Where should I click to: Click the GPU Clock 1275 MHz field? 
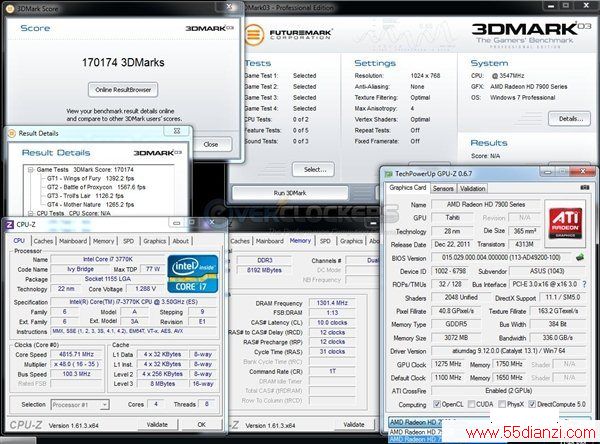448,364
